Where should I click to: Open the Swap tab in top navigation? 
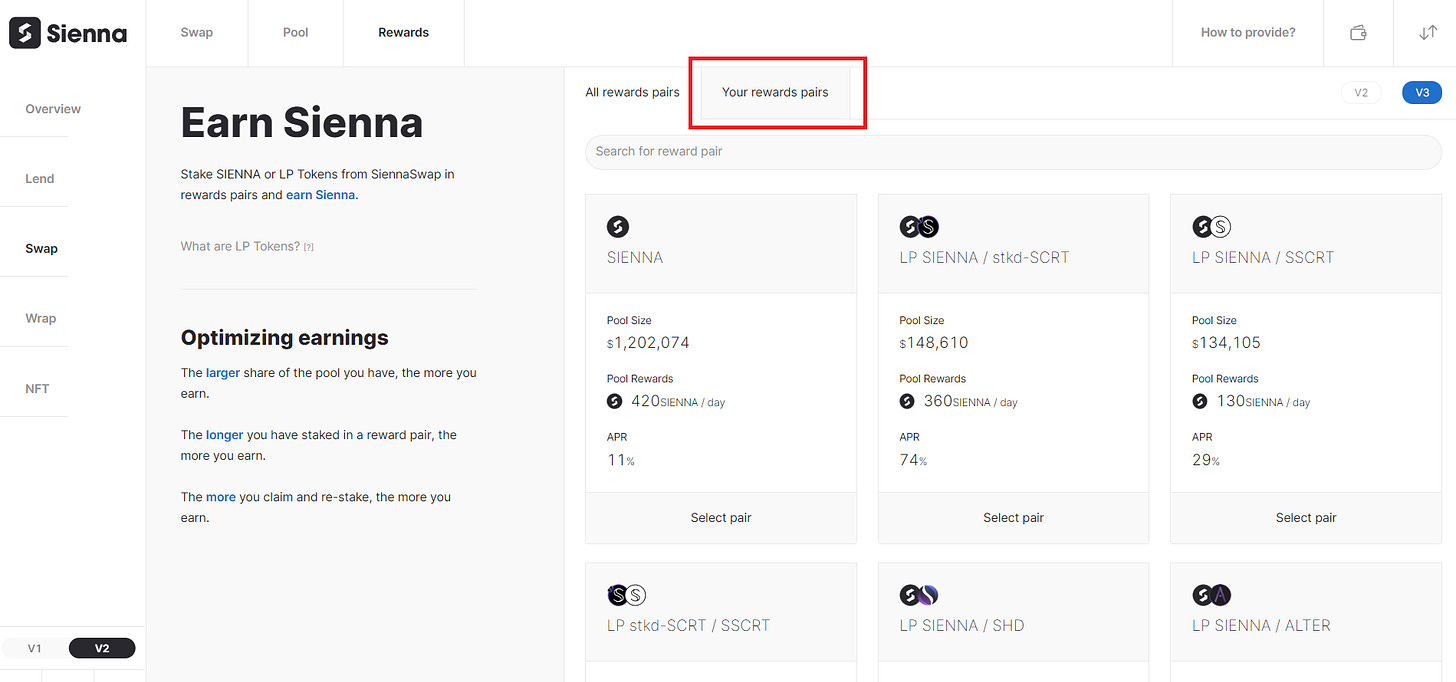[x=196, y=33]
